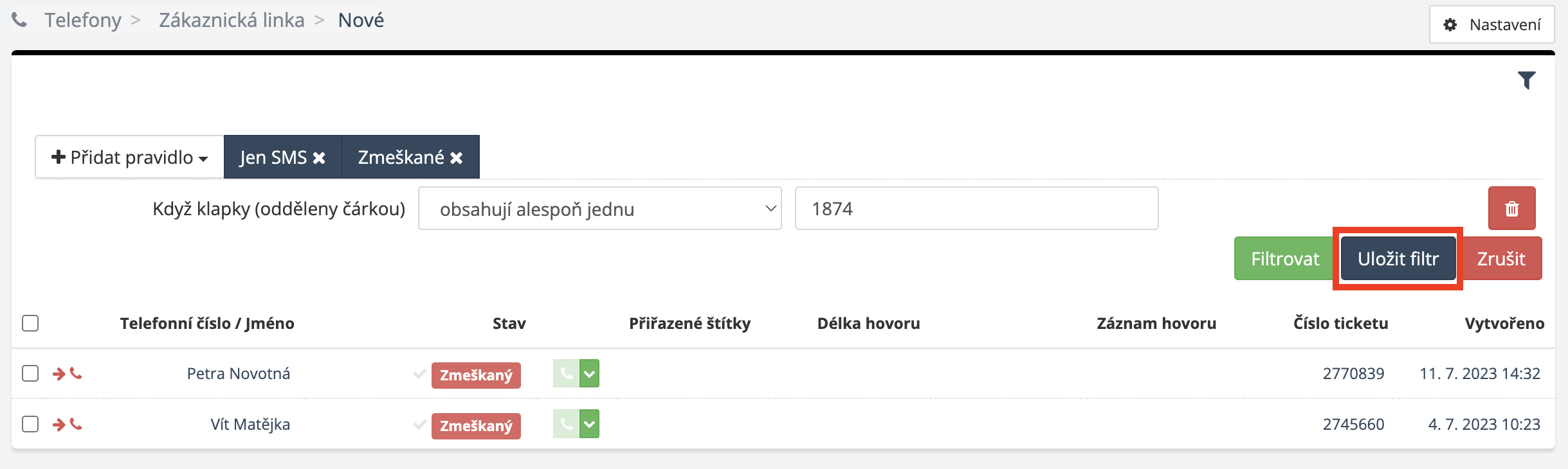Remove the Jen SMS filter tag

coord(319,158)
